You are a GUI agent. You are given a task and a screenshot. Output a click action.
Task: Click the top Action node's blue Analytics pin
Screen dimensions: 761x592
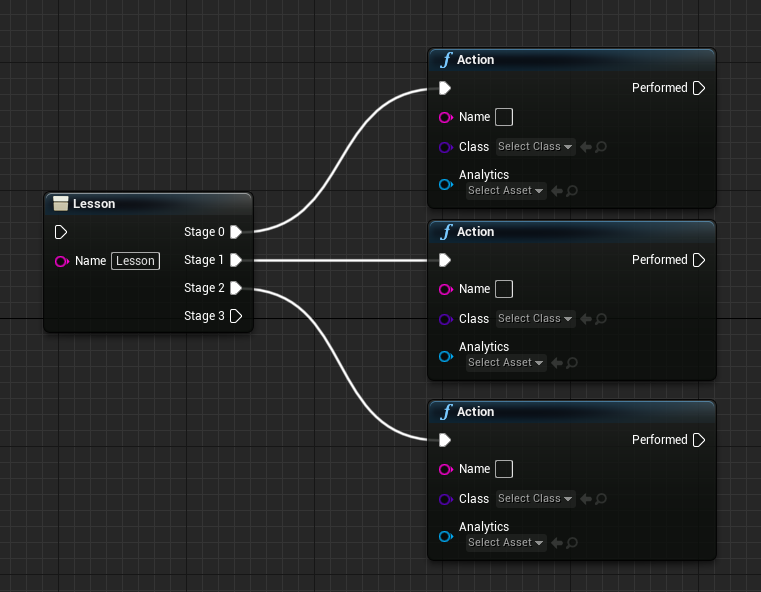click(446, 184)
